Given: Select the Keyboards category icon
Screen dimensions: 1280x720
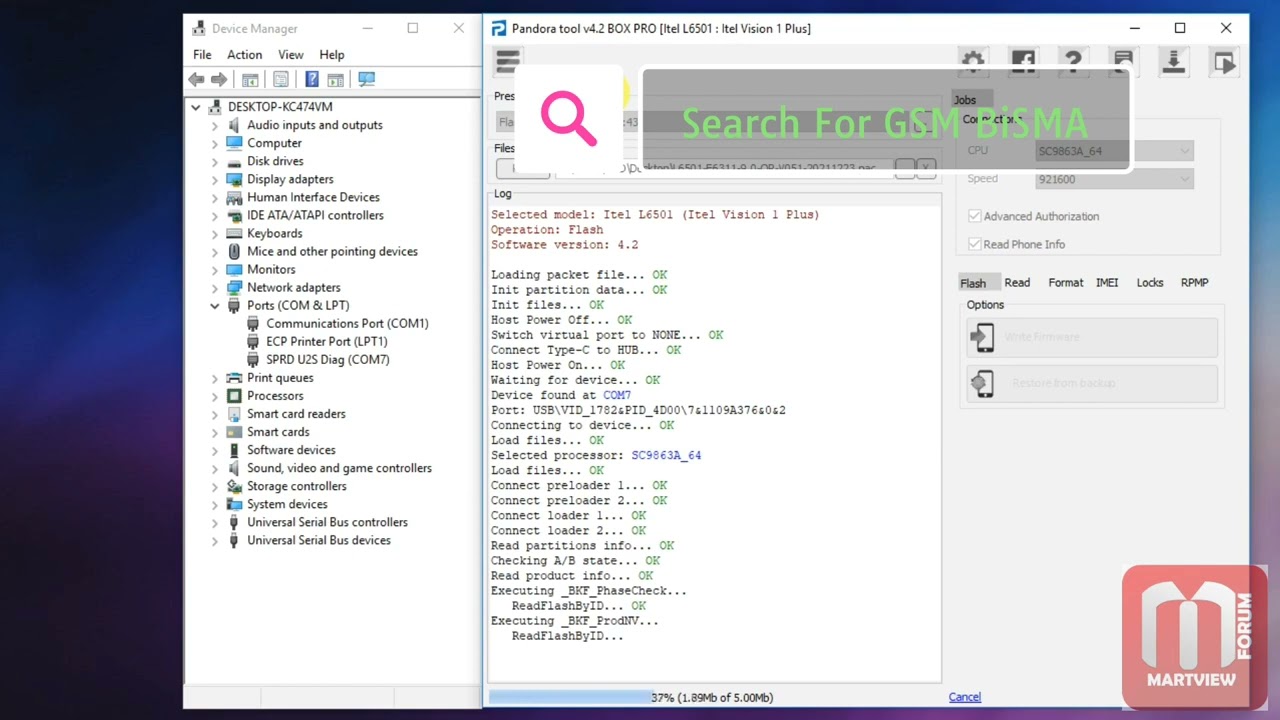Looking at the screenshot, I should (x=234, y=233).
